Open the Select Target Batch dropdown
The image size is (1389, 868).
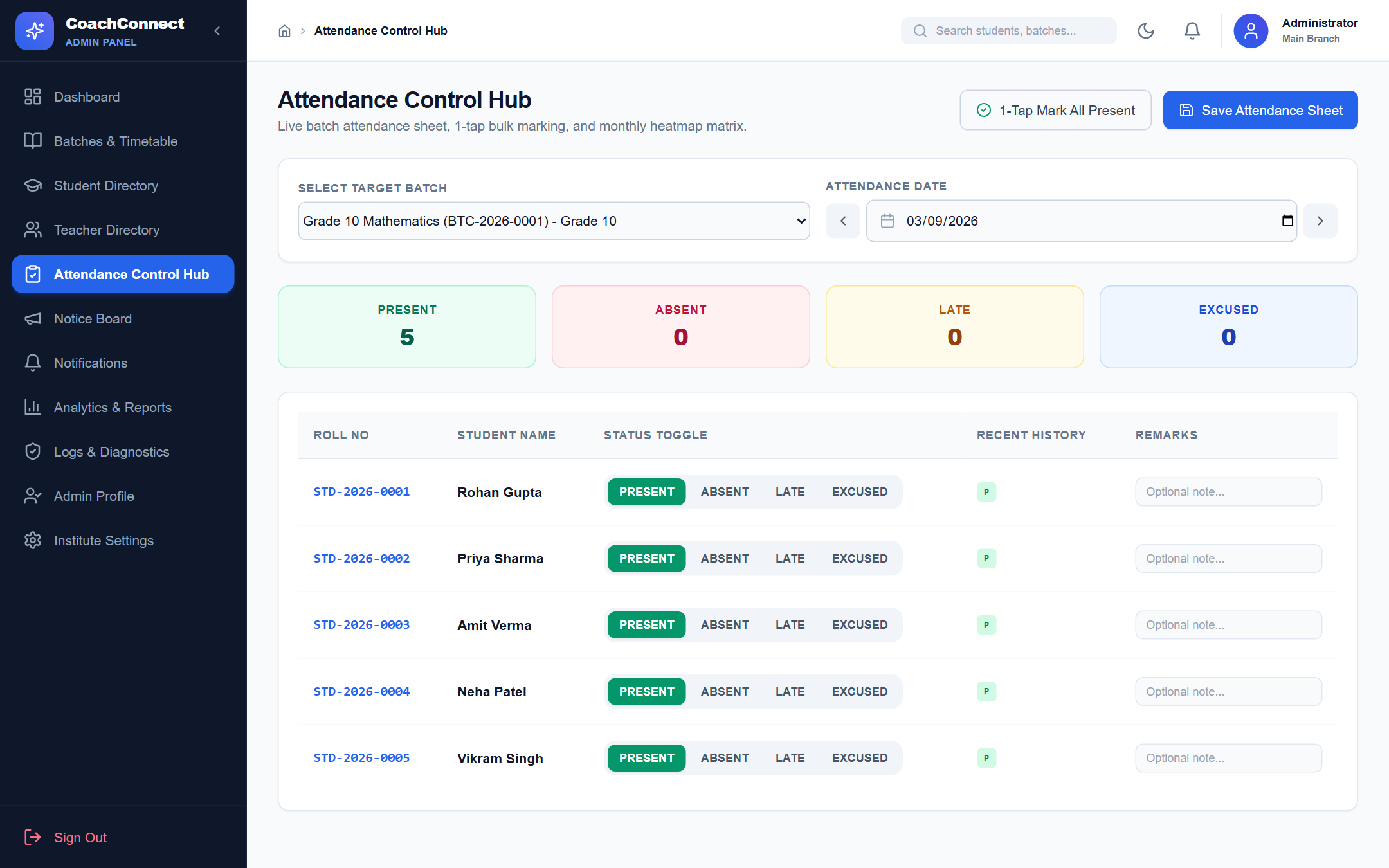[x=554, y=221]
